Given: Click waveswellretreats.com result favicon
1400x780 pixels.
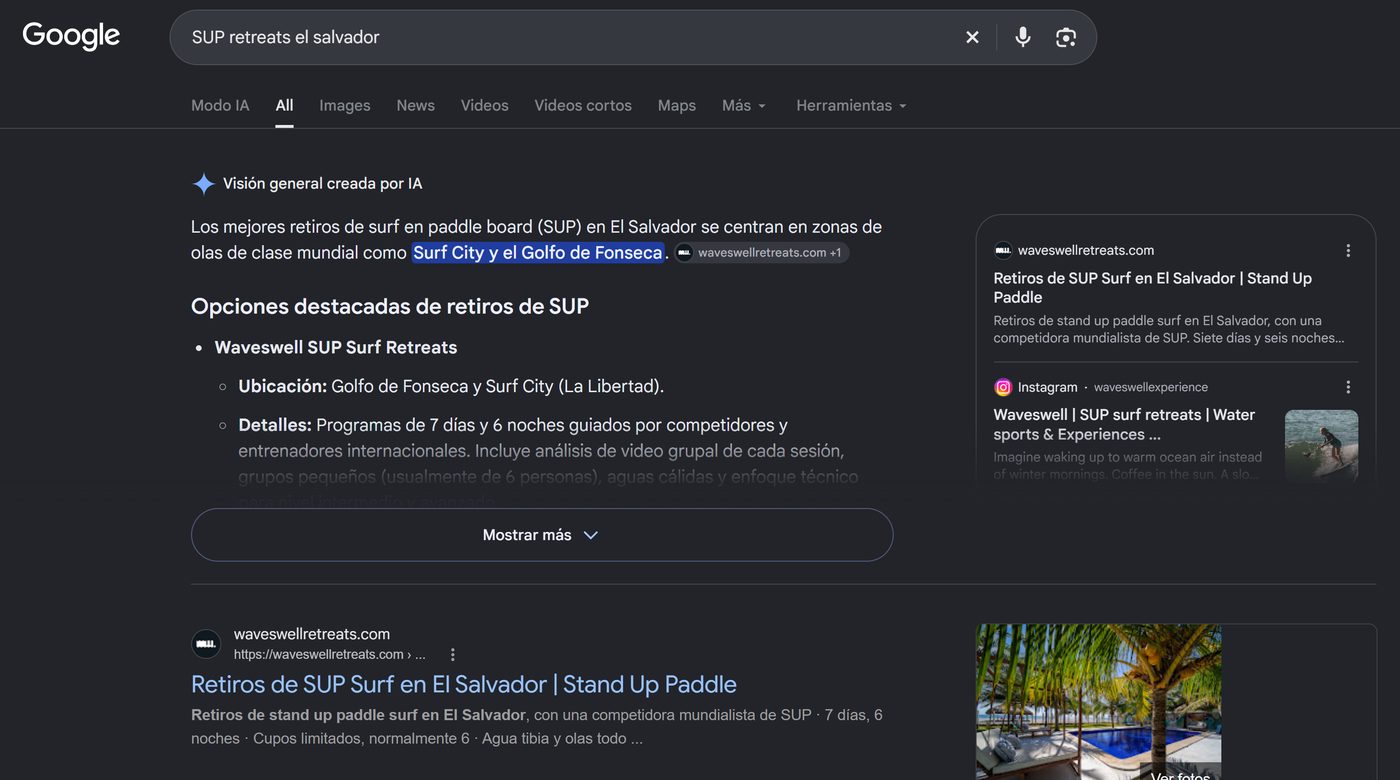Looking at the screenshot, I should [206, 644].
